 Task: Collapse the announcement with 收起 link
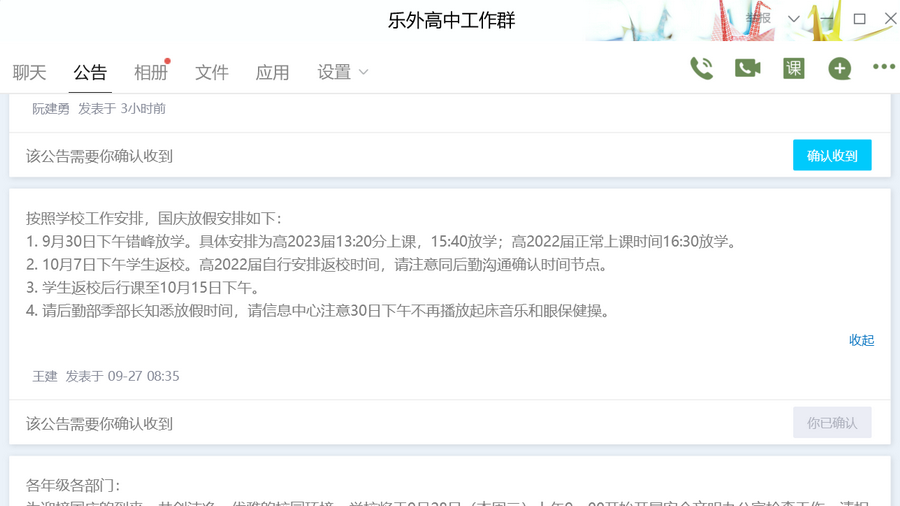click(x=861, y=340)
